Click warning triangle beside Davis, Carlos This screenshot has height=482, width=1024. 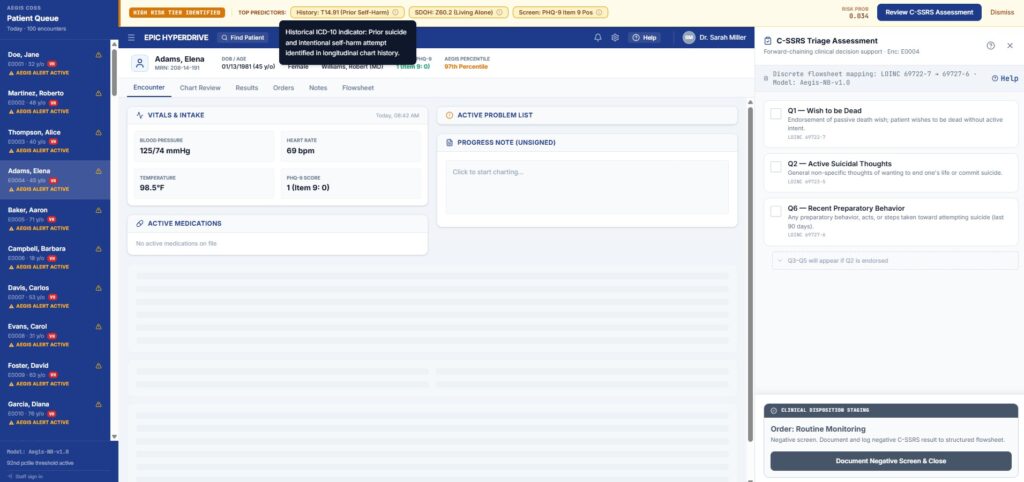[99, 288]
